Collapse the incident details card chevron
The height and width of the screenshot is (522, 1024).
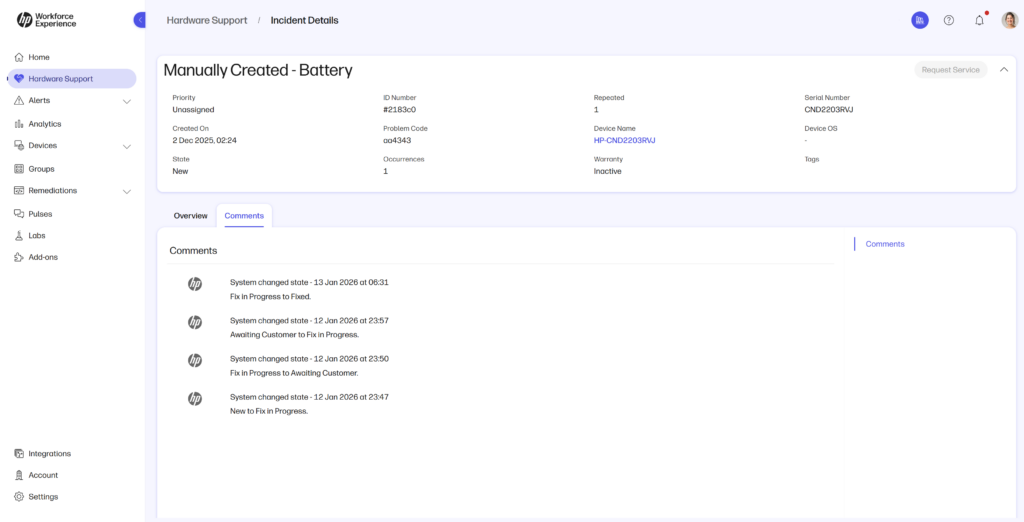[1004, 69]
